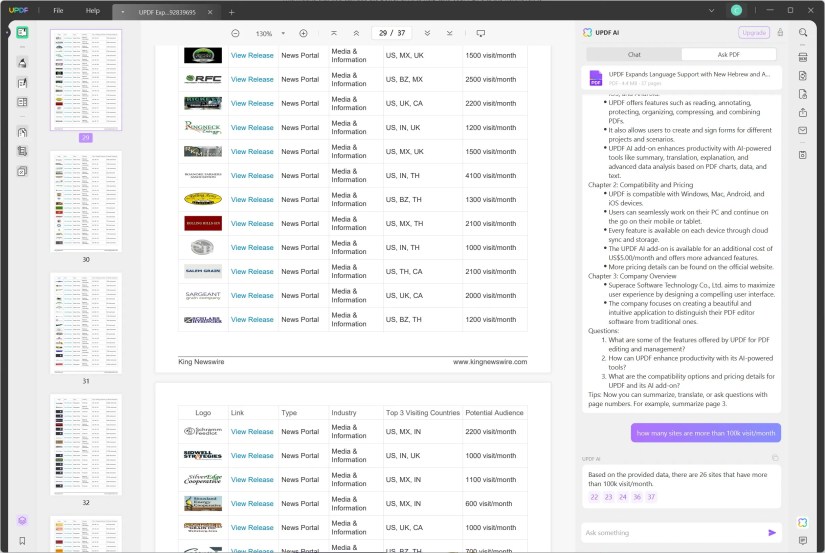Jump to referenced page 22 chip
The height and width of the screenshot is (553, 825).
(594, 497)
